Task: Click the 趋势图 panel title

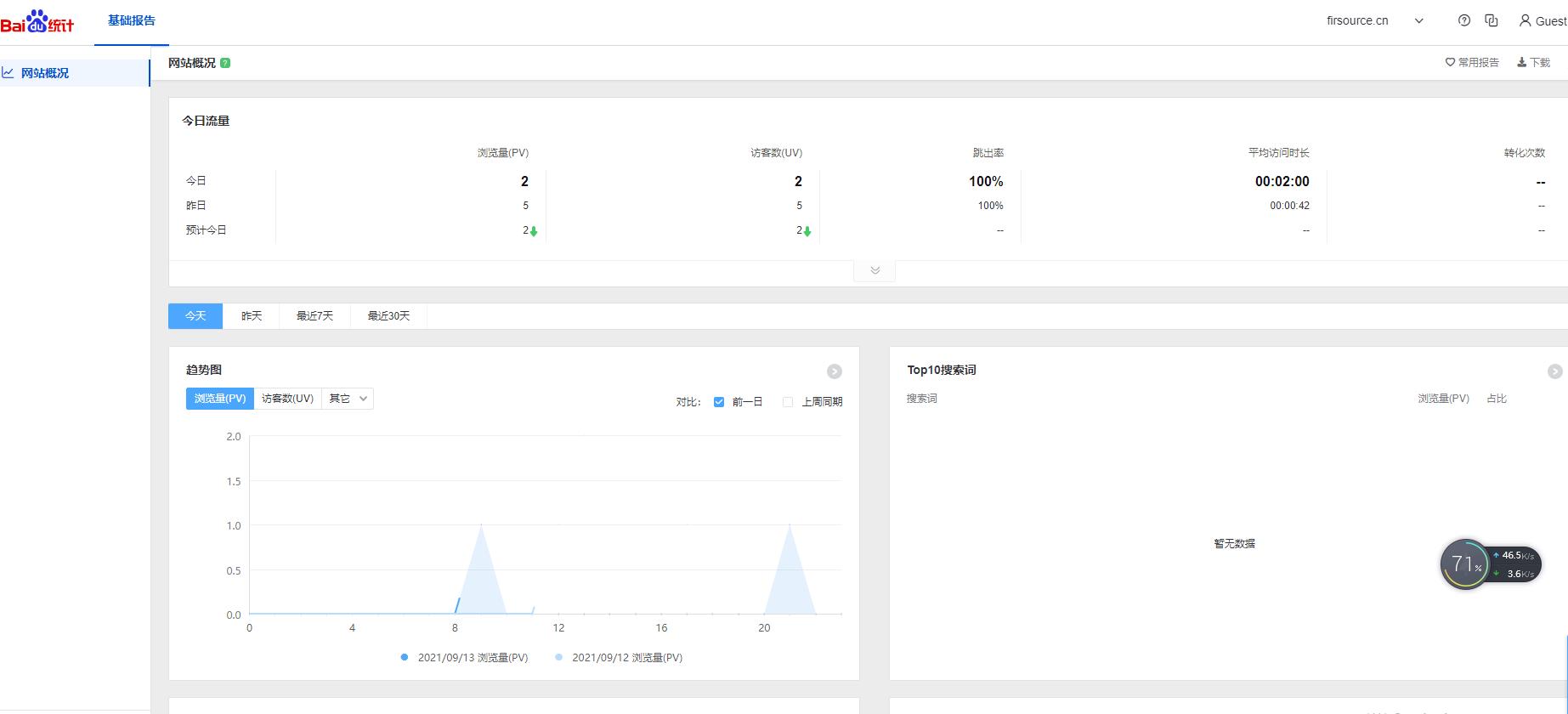Action: point(204,370)
